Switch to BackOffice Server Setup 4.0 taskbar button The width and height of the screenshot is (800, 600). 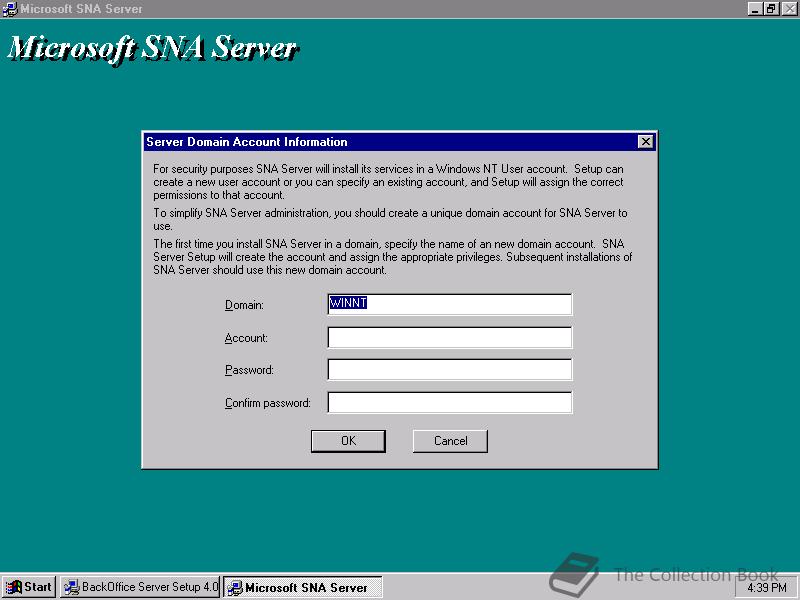pyautogui.click(x=140, y=587)
